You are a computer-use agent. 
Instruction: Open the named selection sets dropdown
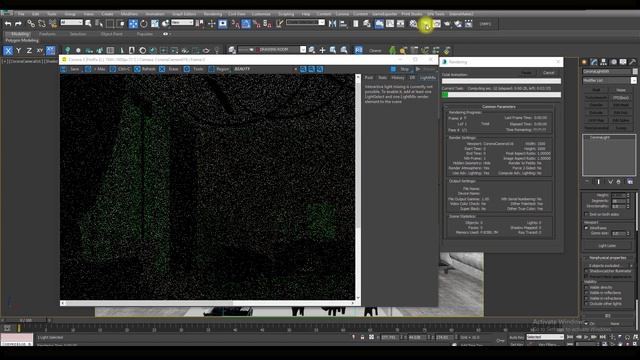tap(305, 22)
